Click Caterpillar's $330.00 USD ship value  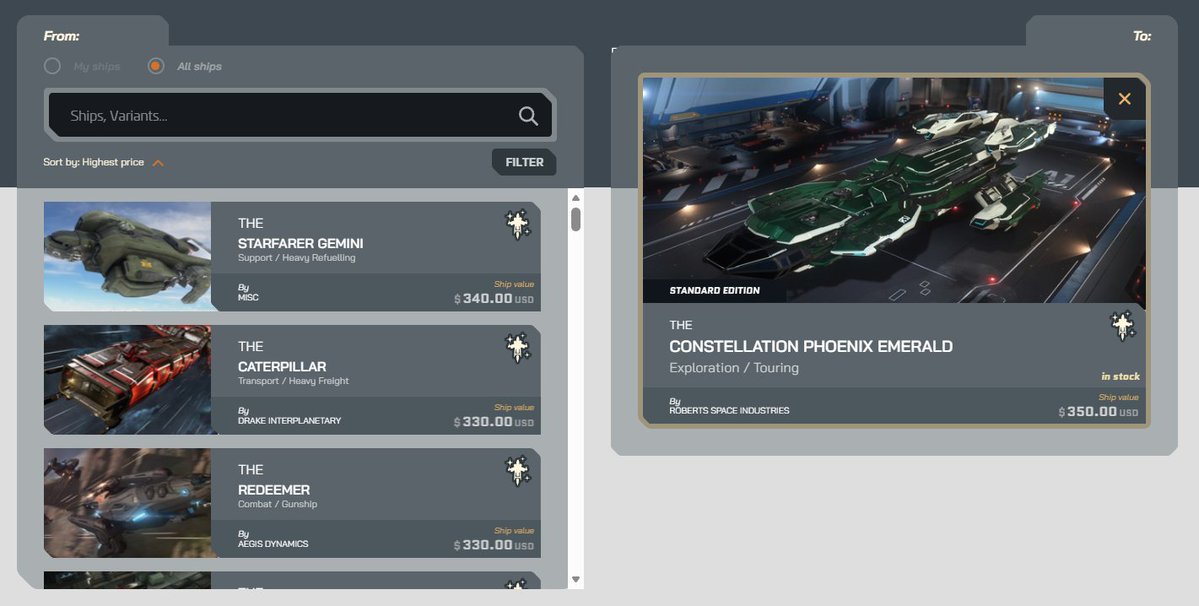click(494, 421)
